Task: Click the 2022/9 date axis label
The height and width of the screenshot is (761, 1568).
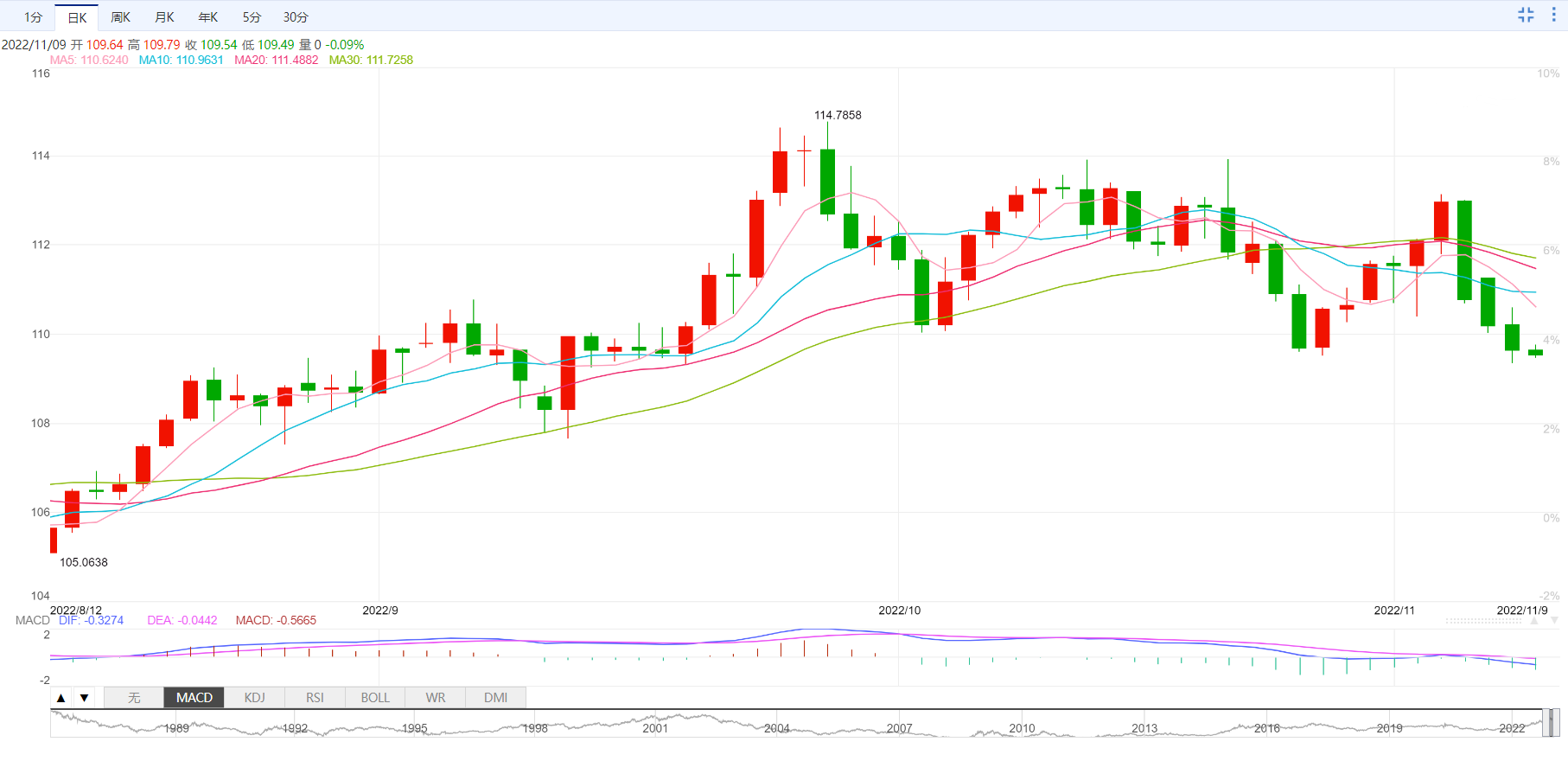Action: coord(380,611)
